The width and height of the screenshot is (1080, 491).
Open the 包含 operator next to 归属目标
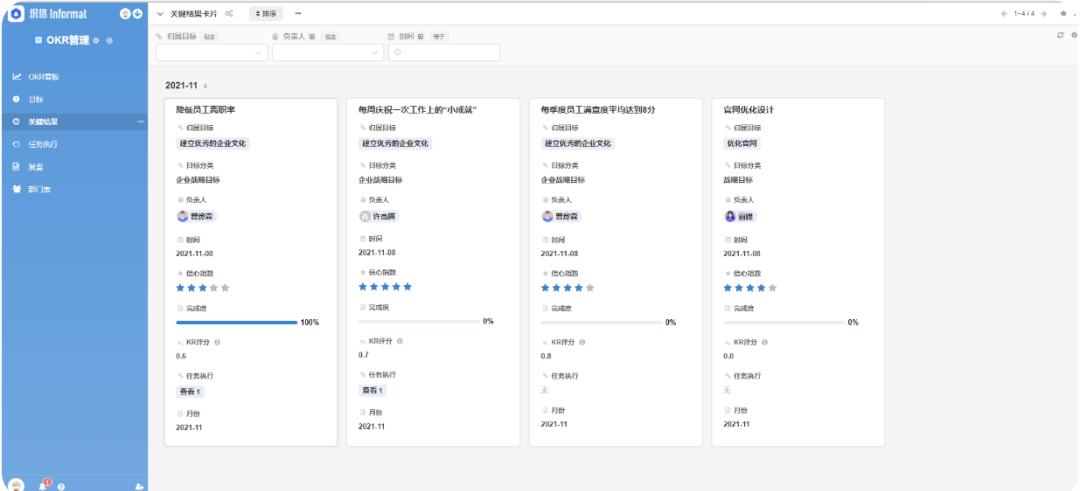(x=209, y=36)
